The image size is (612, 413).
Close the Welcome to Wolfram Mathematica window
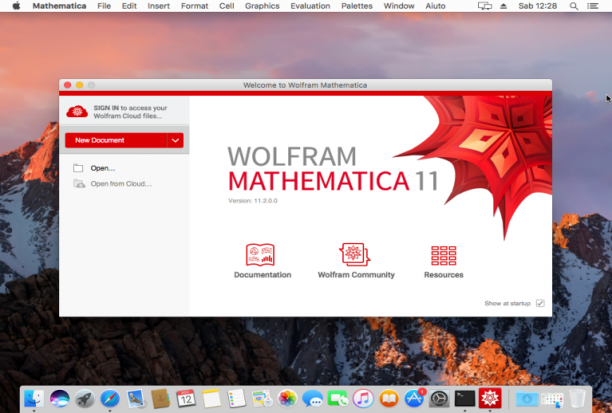(68, 85)
